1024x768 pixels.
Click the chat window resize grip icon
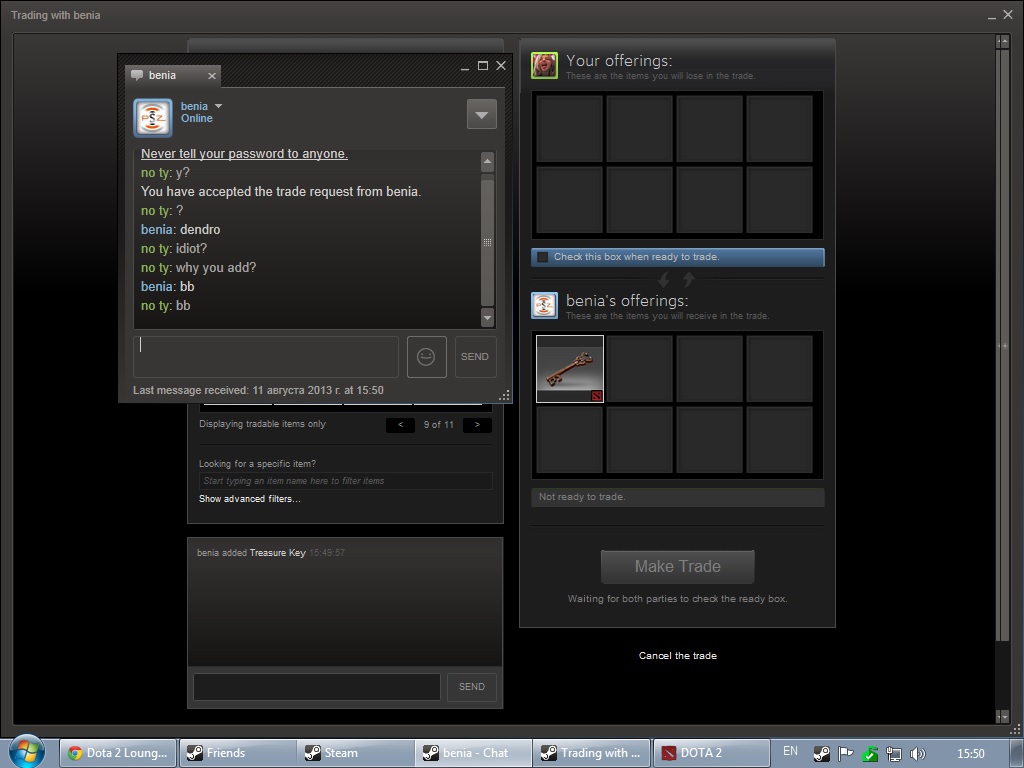point(504,395)
